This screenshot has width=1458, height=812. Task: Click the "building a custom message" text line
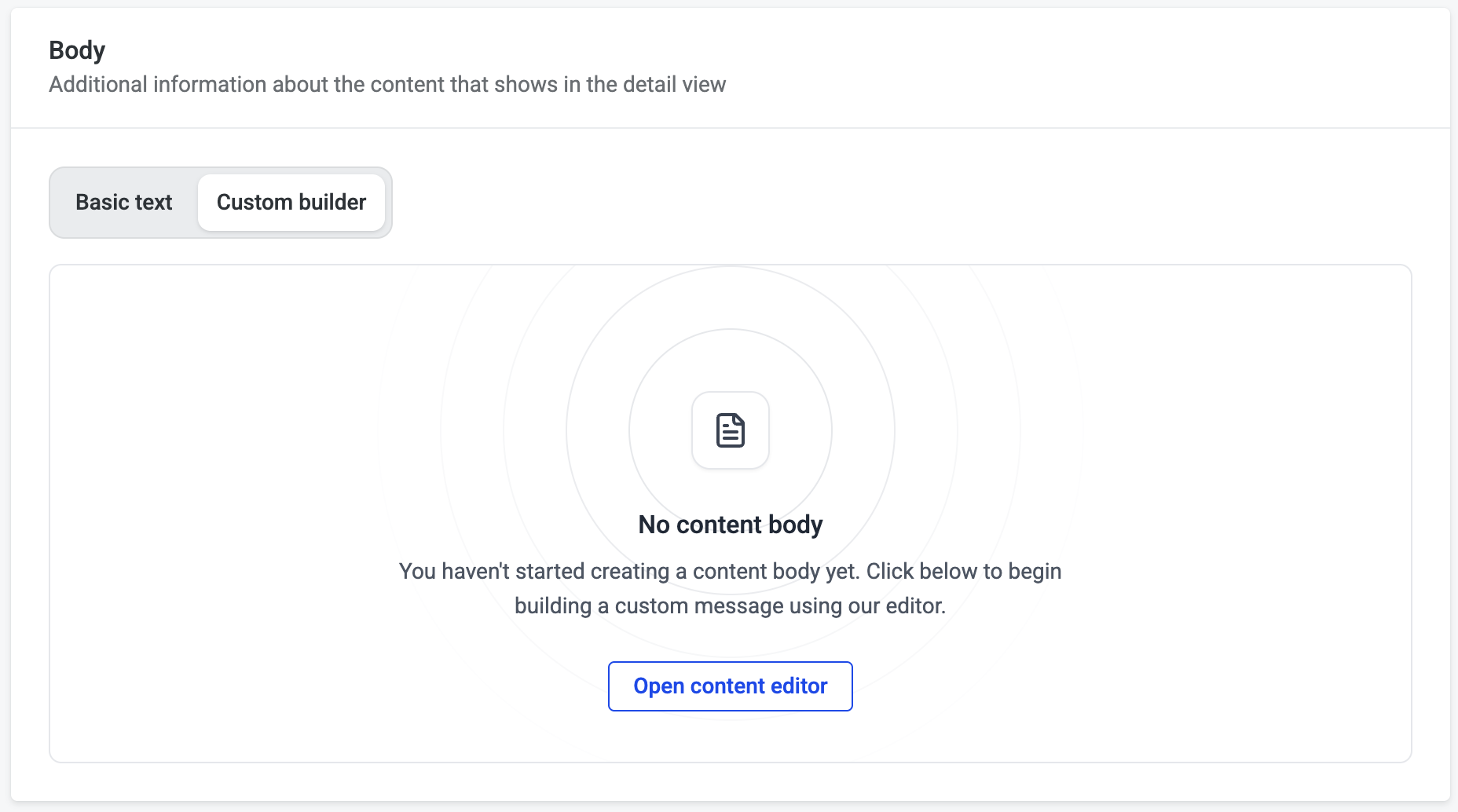[730, 605]
